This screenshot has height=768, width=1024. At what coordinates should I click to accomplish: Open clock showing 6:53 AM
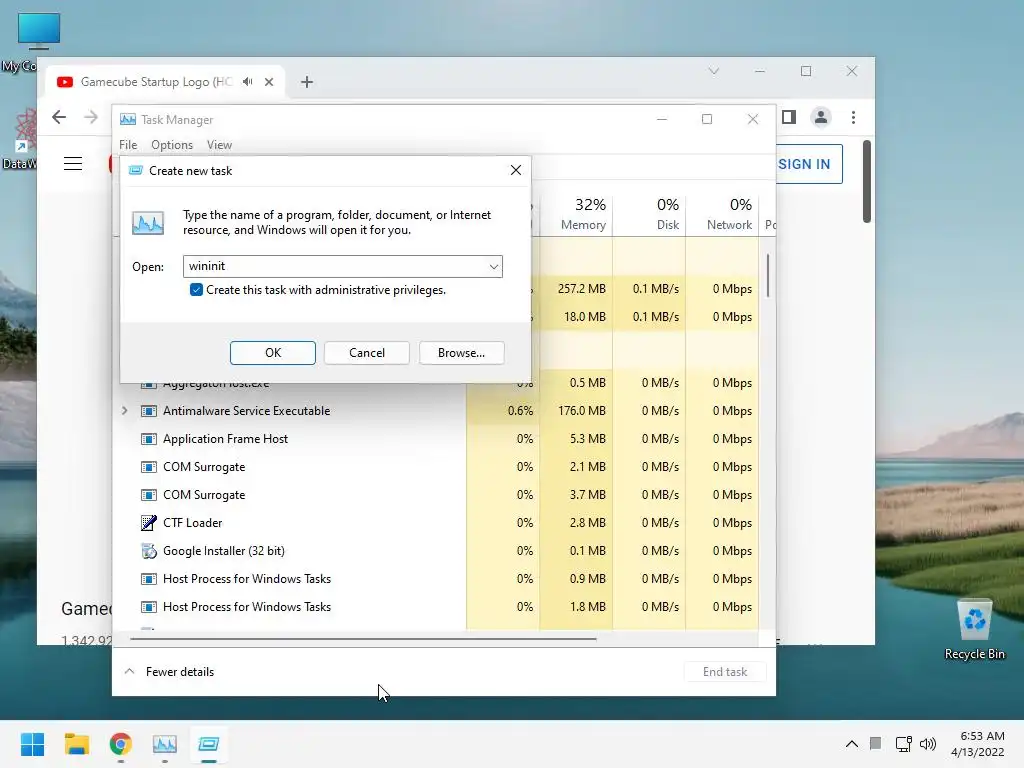coord(977,744)
